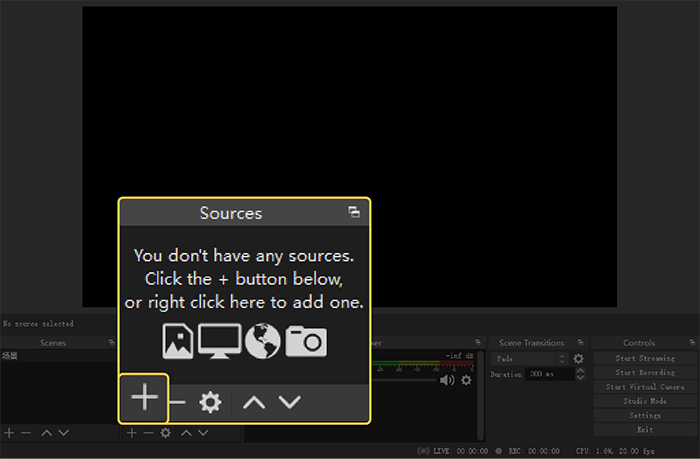700x459 pixels.
Task: Mute audio using the mixer speaker icon
Action: tap(446, 380)
